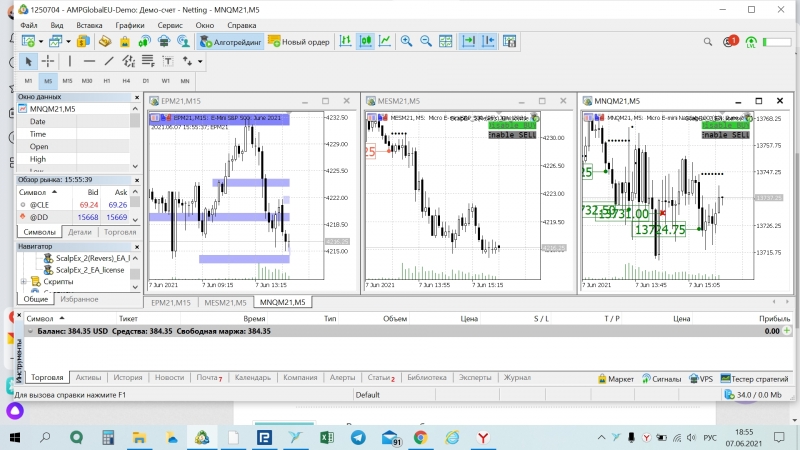Screen dimensions: 800x450
Task: Click Data Window scroll down arrow
Action: tap(135, 166)
